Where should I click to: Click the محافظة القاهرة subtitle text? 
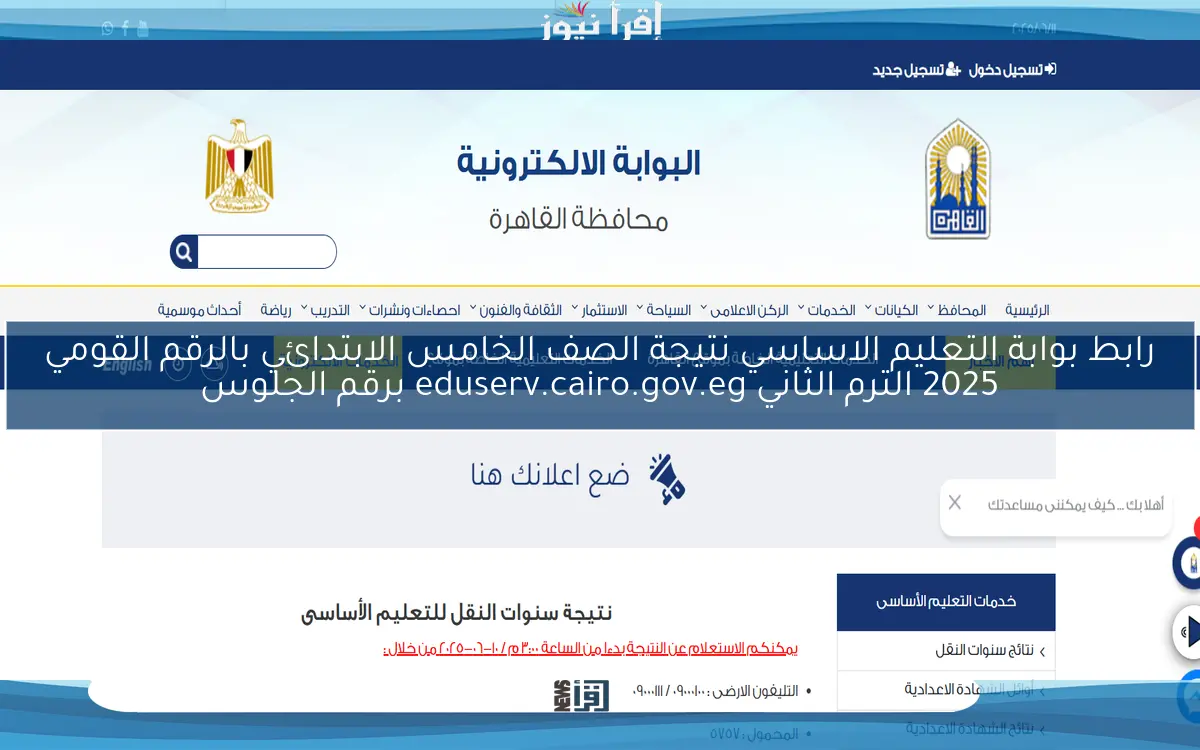pos(578,219)
